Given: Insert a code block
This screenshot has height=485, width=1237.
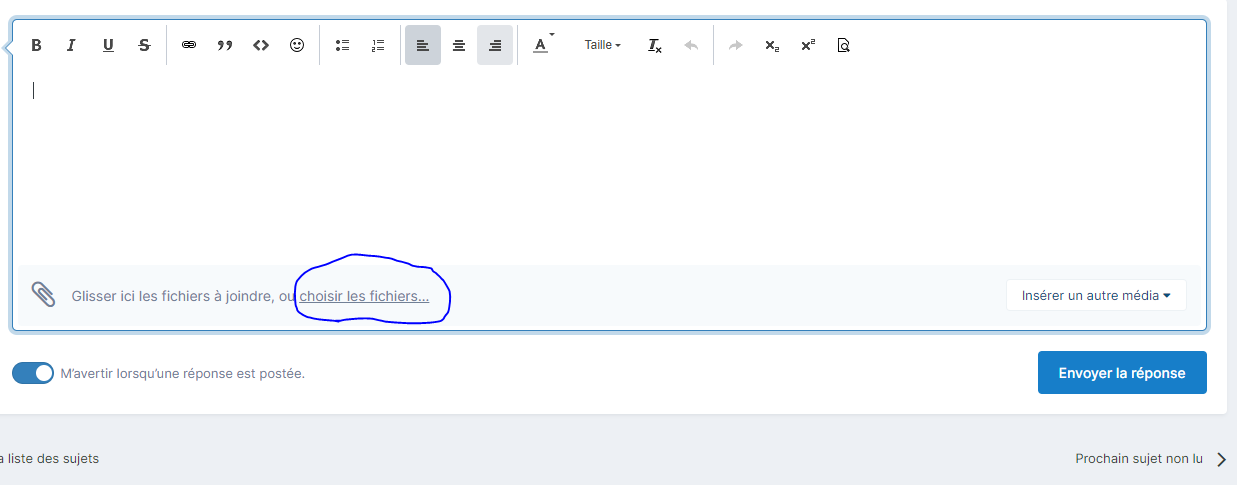Looking at the screenshot, I should 261,45.
